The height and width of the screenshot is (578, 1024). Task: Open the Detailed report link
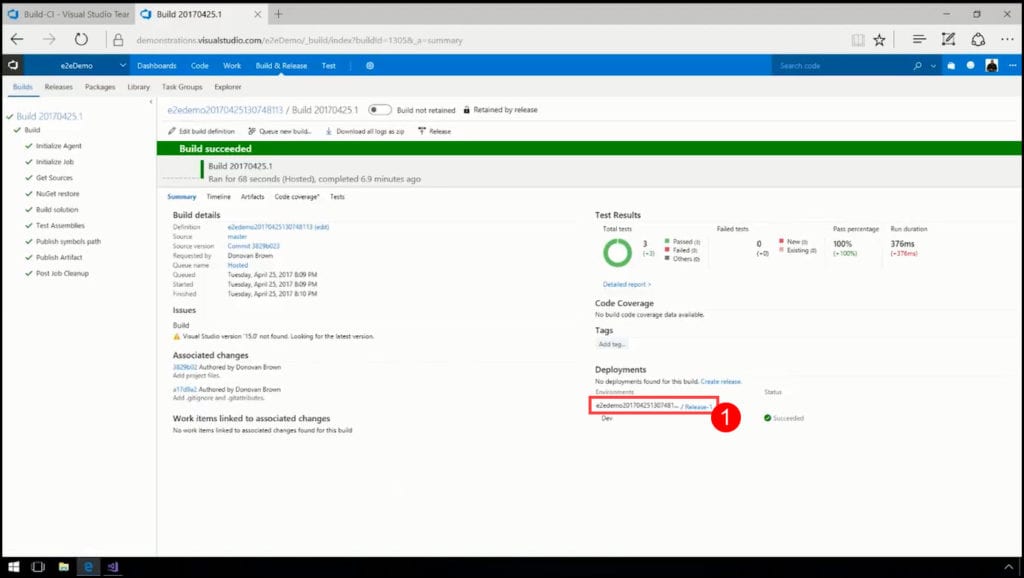pos(627,284)
